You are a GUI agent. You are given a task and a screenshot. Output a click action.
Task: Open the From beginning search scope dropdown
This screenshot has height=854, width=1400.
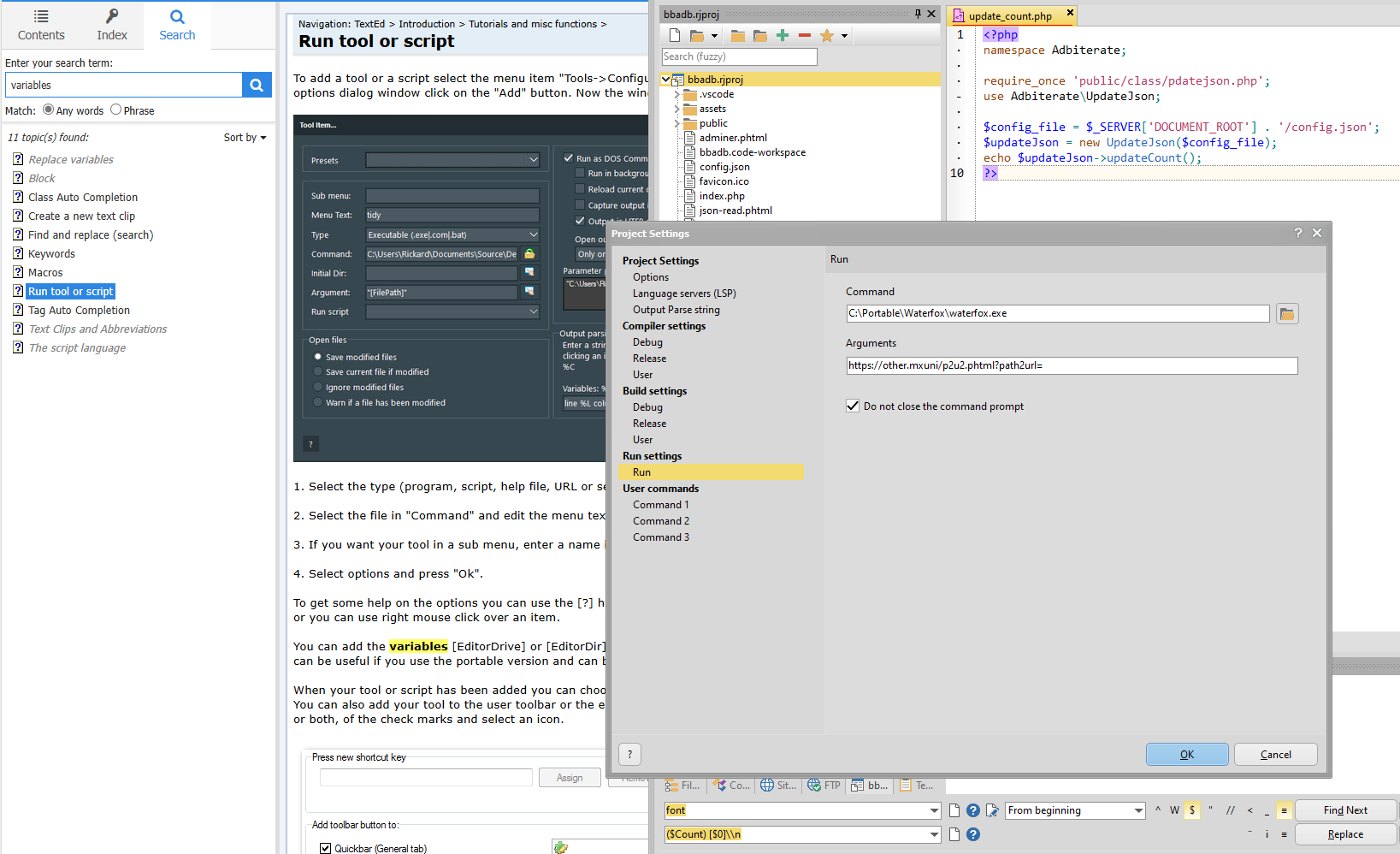point(1138,810)
